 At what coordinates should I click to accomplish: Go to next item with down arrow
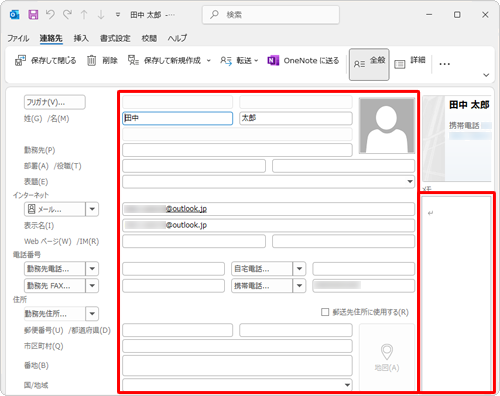(101, 15)
